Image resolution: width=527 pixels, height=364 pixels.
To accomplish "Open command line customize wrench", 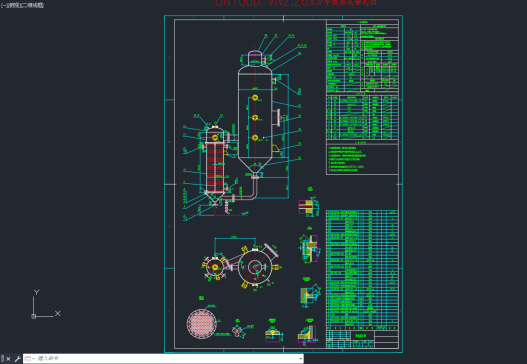I will (17, 359).
